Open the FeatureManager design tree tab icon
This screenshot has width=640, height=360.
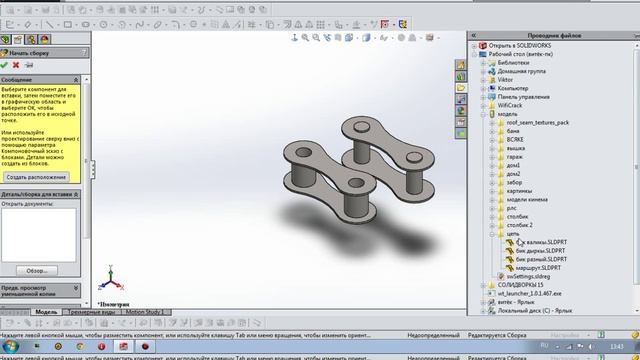coord(5,39)
